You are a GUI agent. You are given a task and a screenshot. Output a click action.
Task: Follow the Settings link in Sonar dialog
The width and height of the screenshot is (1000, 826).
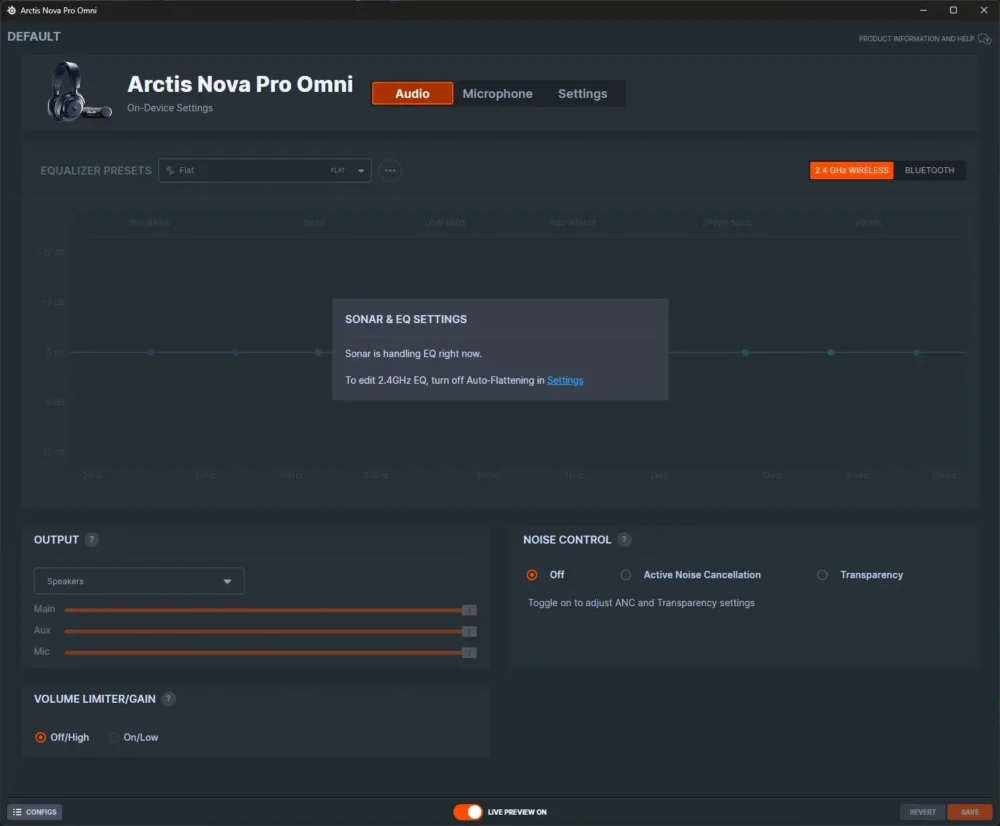565,380
